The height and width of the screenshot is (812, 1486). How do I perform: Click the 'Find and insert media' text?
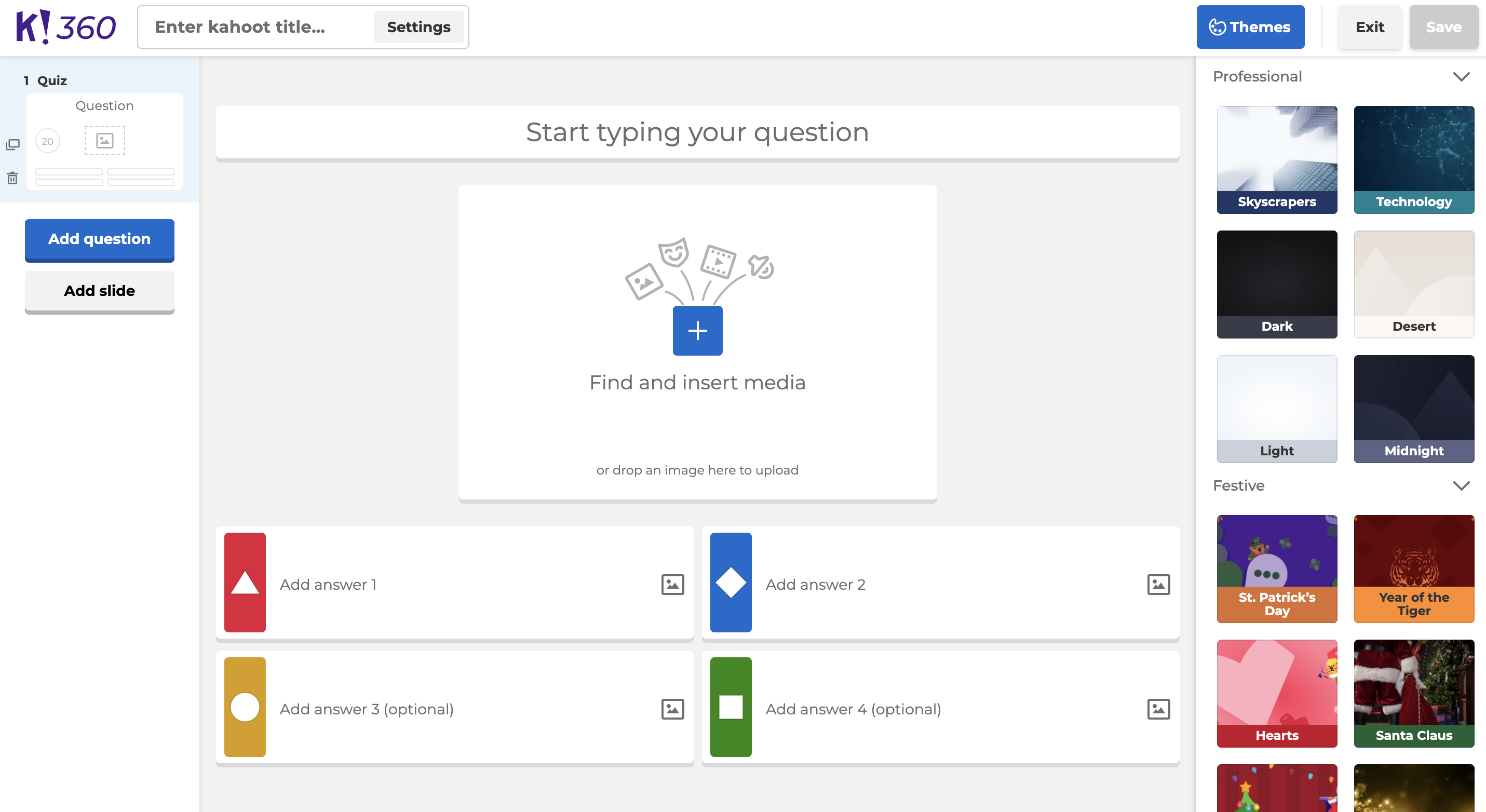pos(697,382)
